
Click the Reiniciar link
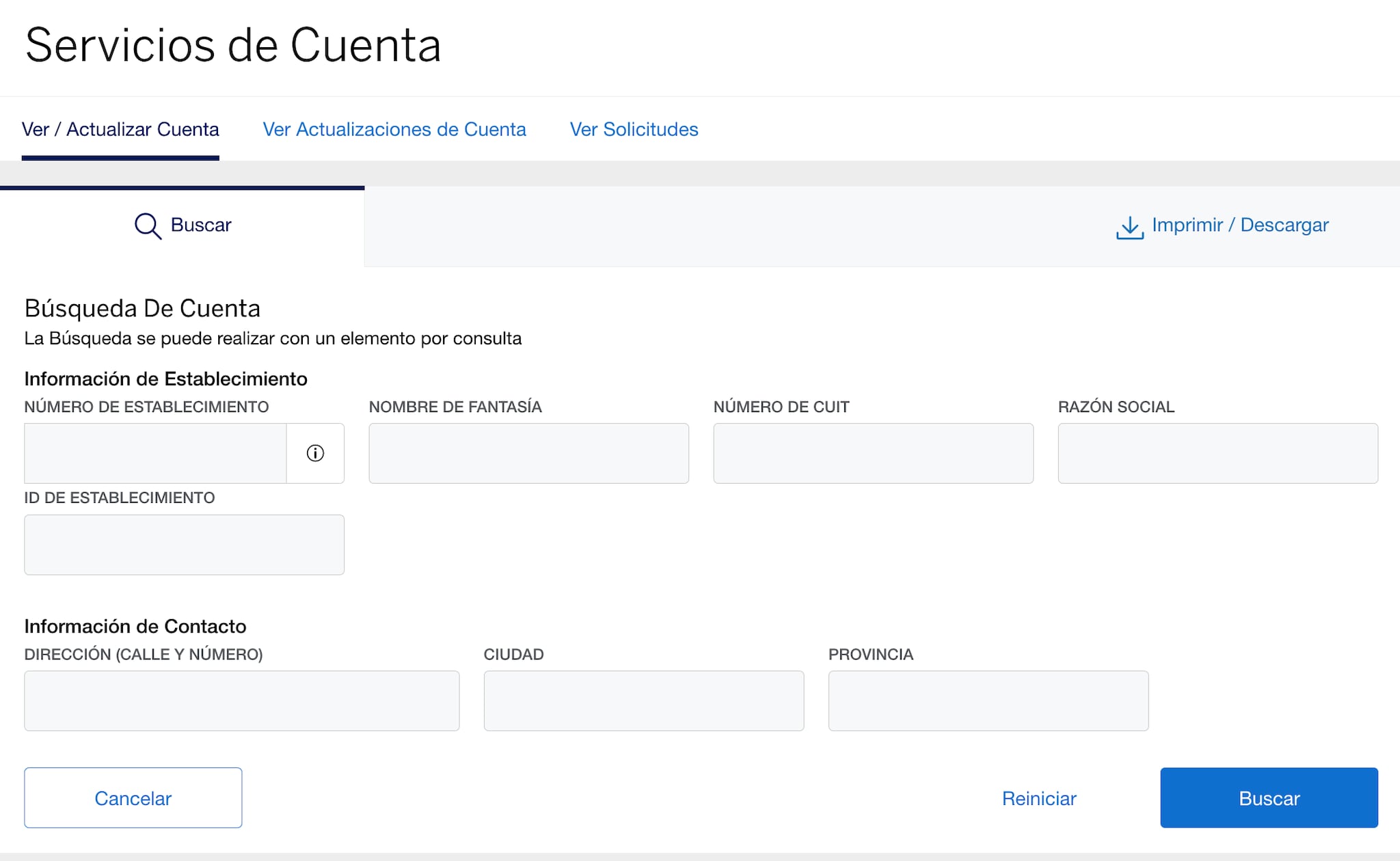point(1038,797)
